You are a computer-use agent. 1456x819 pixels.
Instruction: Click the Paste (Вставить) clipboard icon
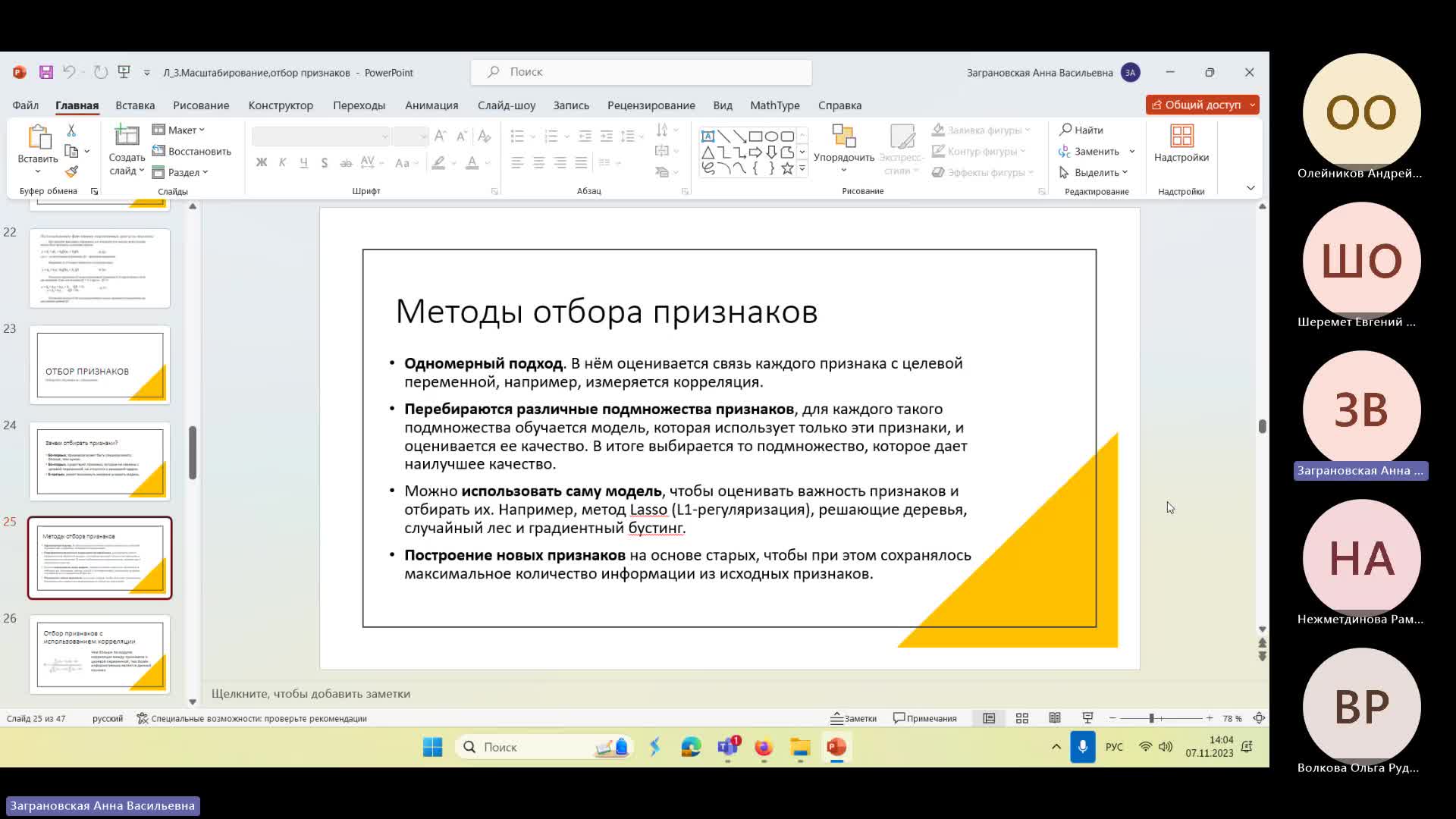38,137
